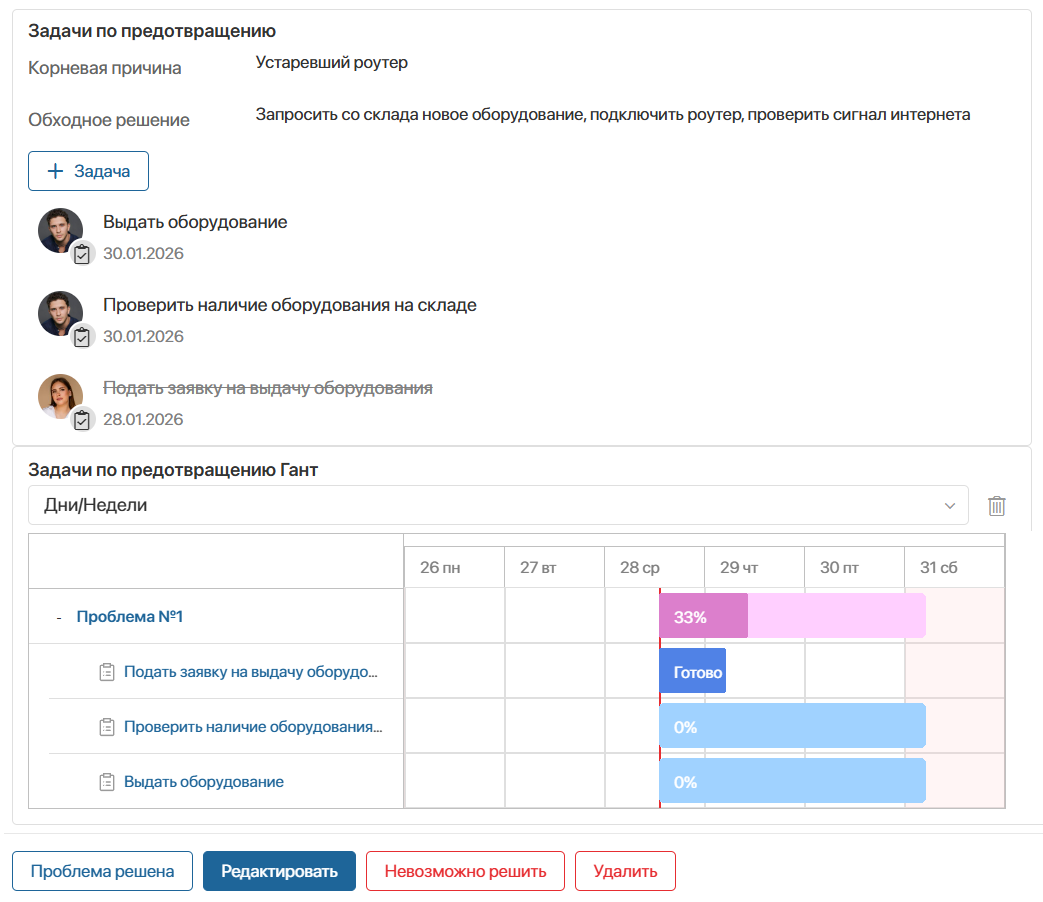Image resolution: width=1043 pixels, height=902 pixels.
Task: Open the 'Проблема №1' link in Gantt
Action: click(129, 617)
